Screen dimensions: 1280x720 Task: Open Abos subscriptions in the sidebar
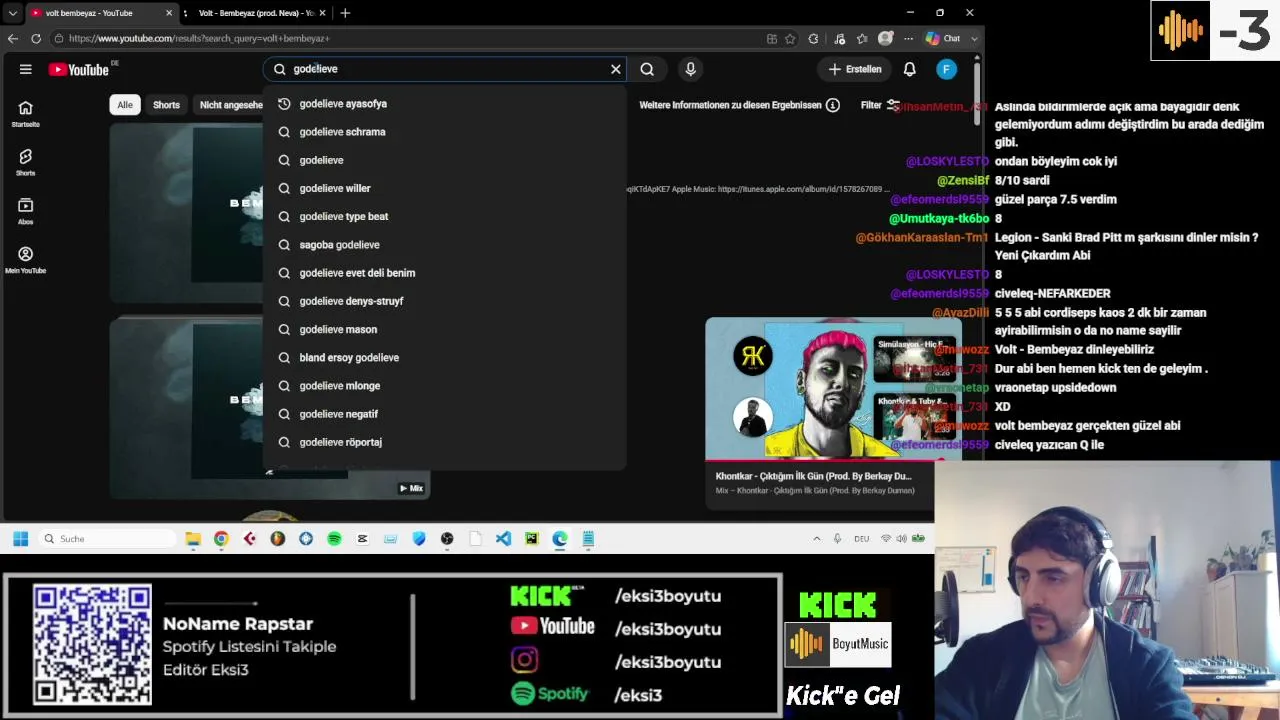(26, 211)
